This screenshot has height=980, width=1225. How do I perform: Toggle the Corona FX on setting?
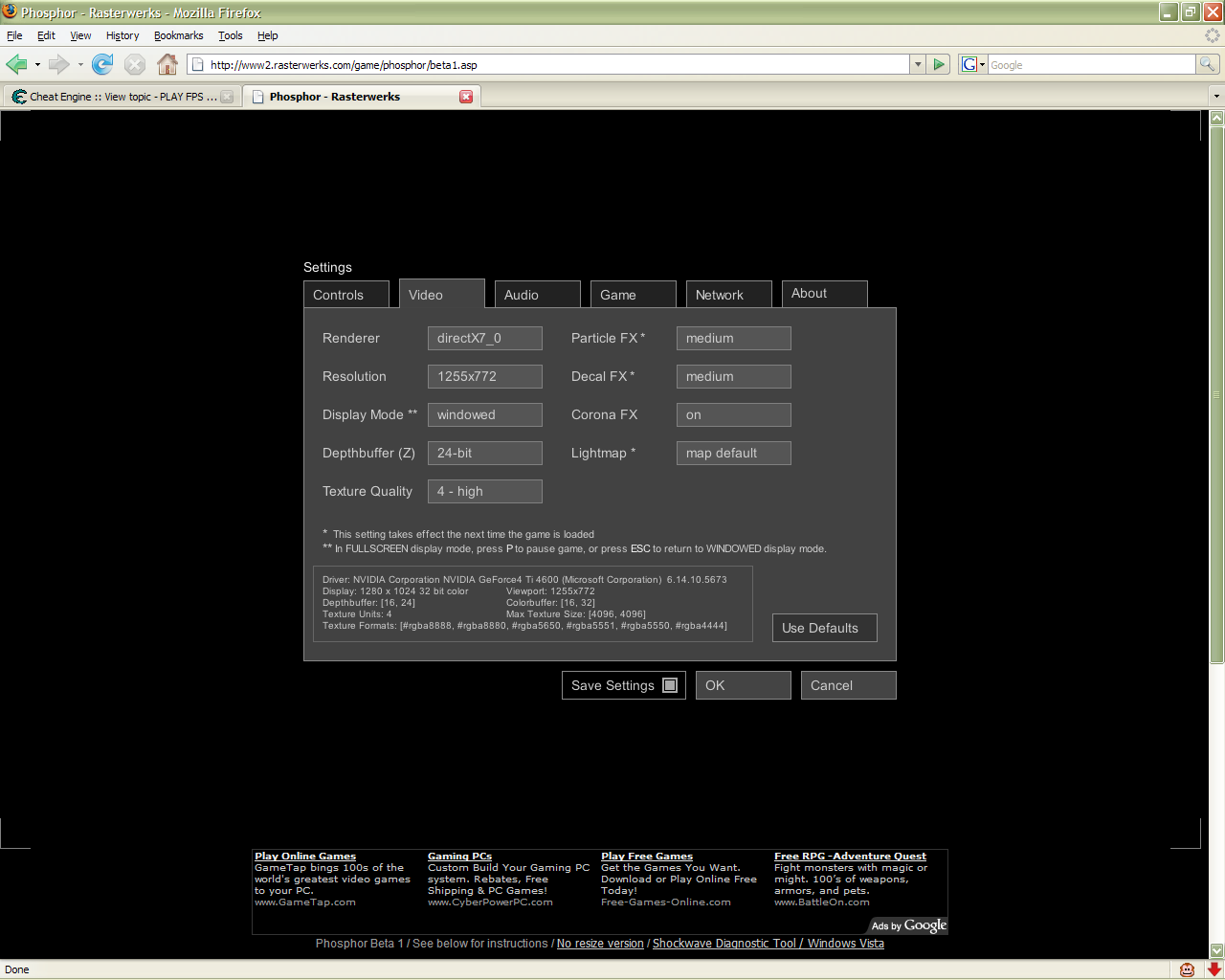[733, 414]
